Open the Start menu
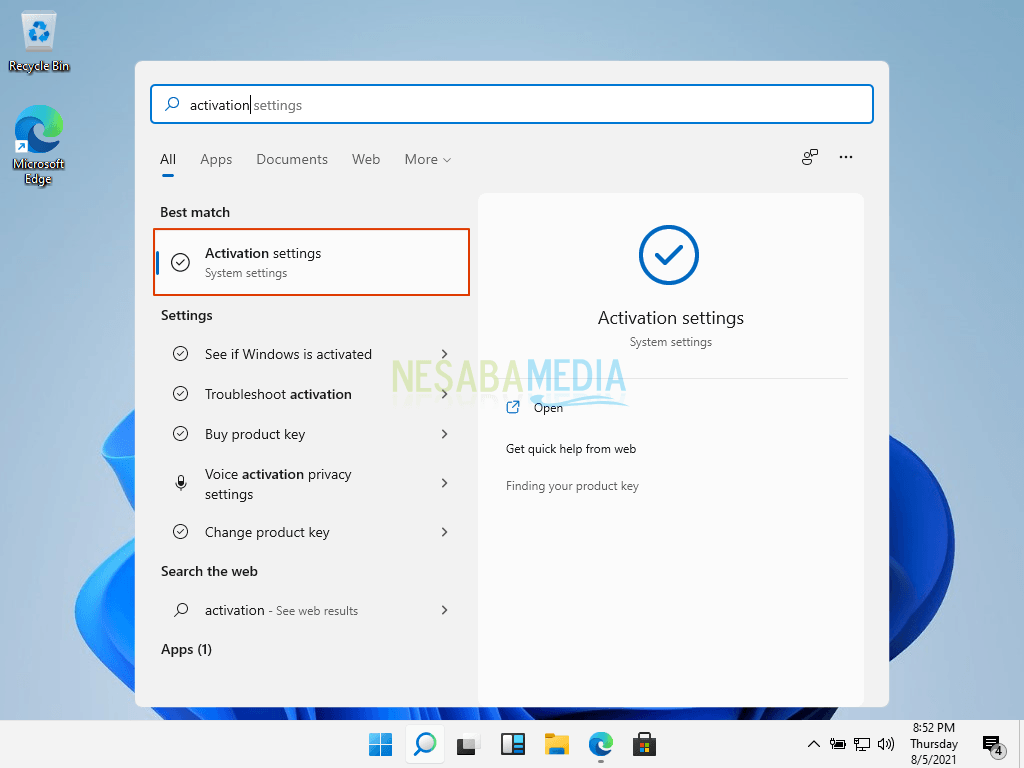This screenshot has height=768, width=1024. pos(380,744)
